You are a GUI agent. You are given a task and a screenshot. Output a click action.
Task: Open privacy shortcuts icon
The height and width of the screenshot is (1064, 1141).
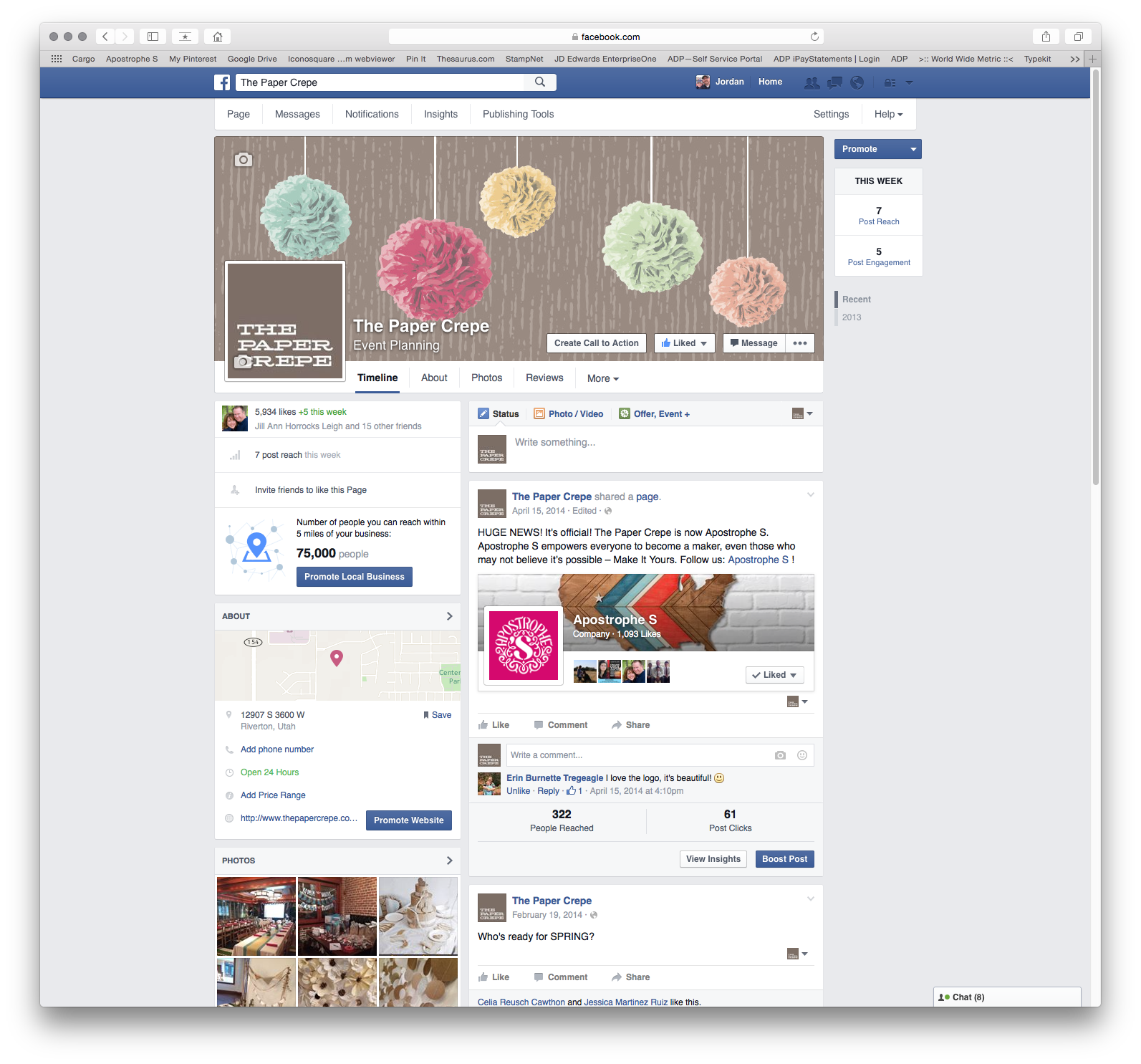point(890,82)
